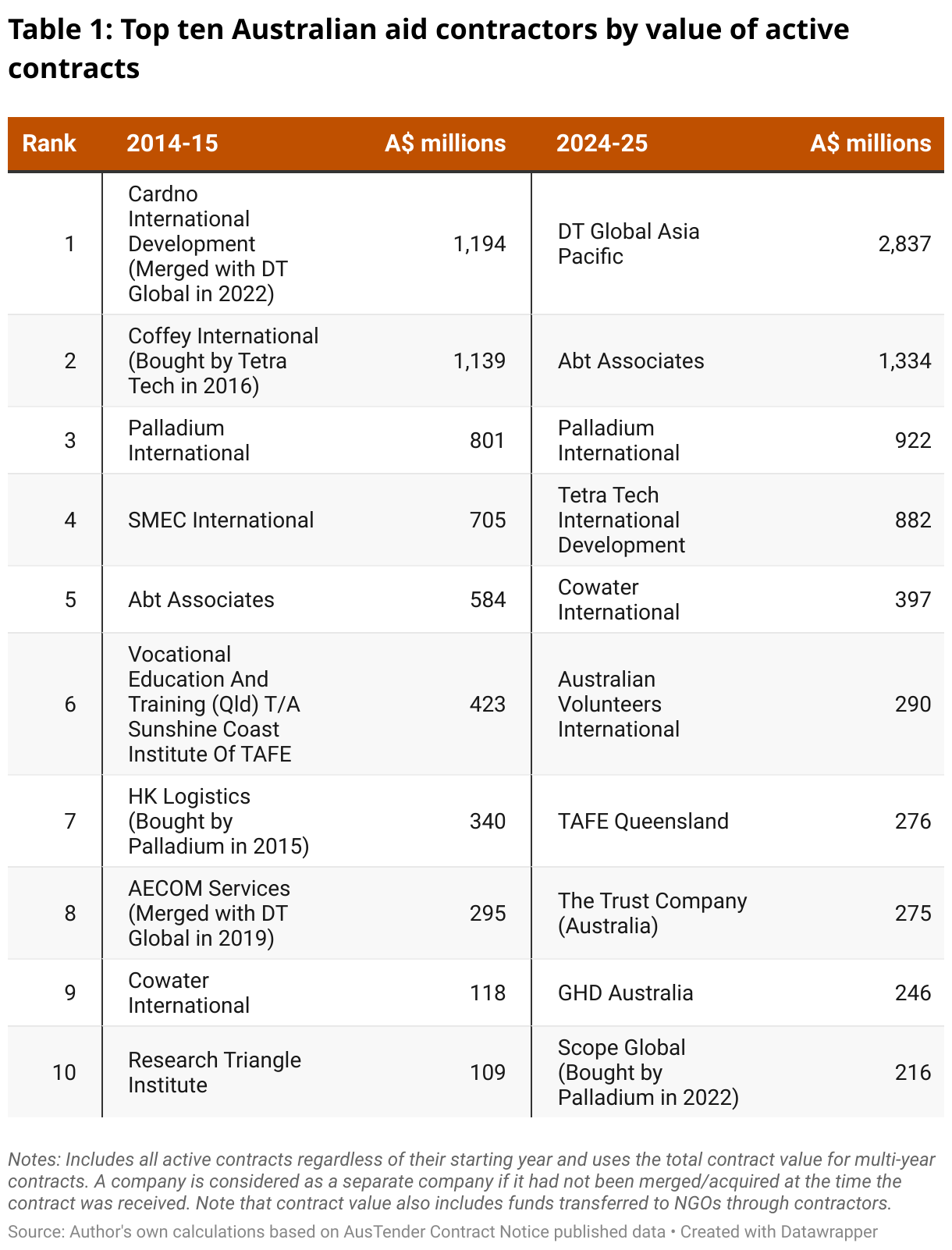Viewport: 952px width, 1250px height.
Task: Click the SMEC International cell
Action: pyautogui.click(x=221, y=520)
